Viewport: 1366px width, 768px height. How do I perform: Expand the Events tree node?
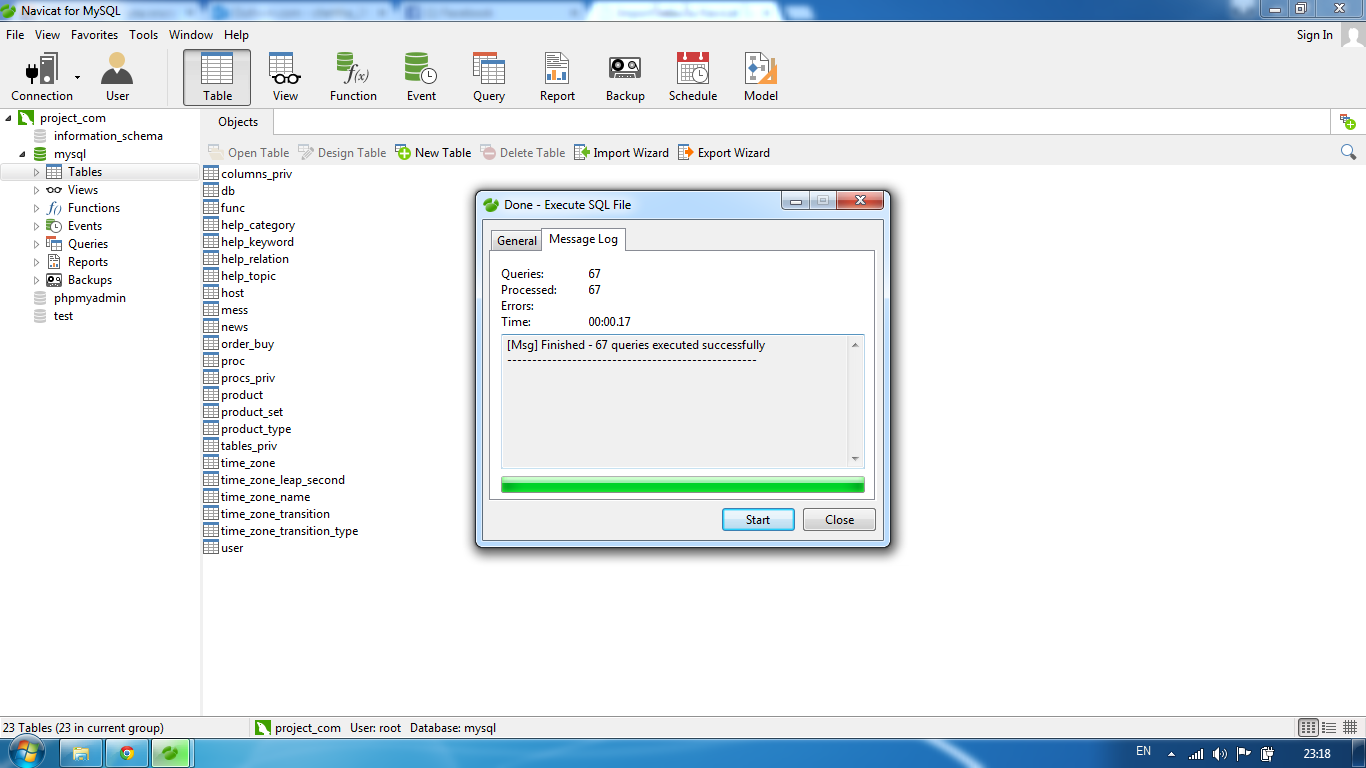click(x=37, y=226)
